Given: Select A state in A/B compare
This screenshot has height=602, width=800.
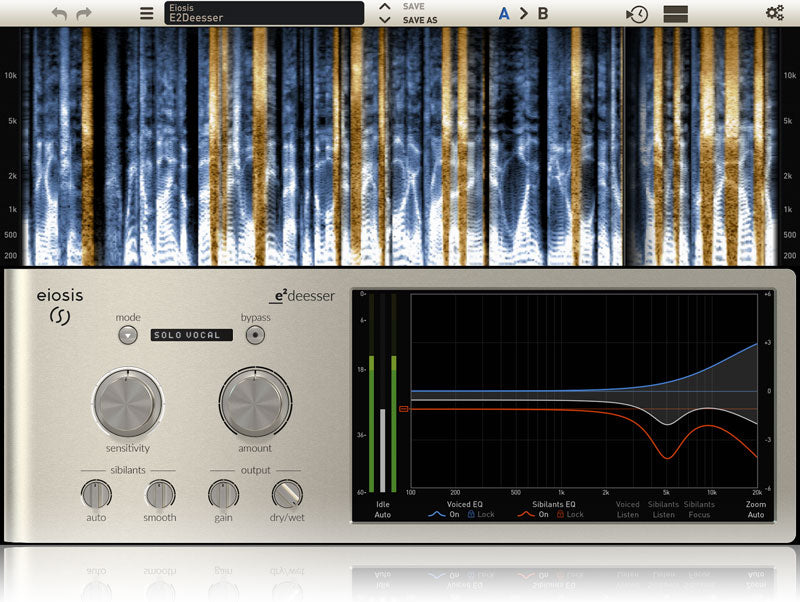Looking at the screenshot, I should click(x=504, y=14).
